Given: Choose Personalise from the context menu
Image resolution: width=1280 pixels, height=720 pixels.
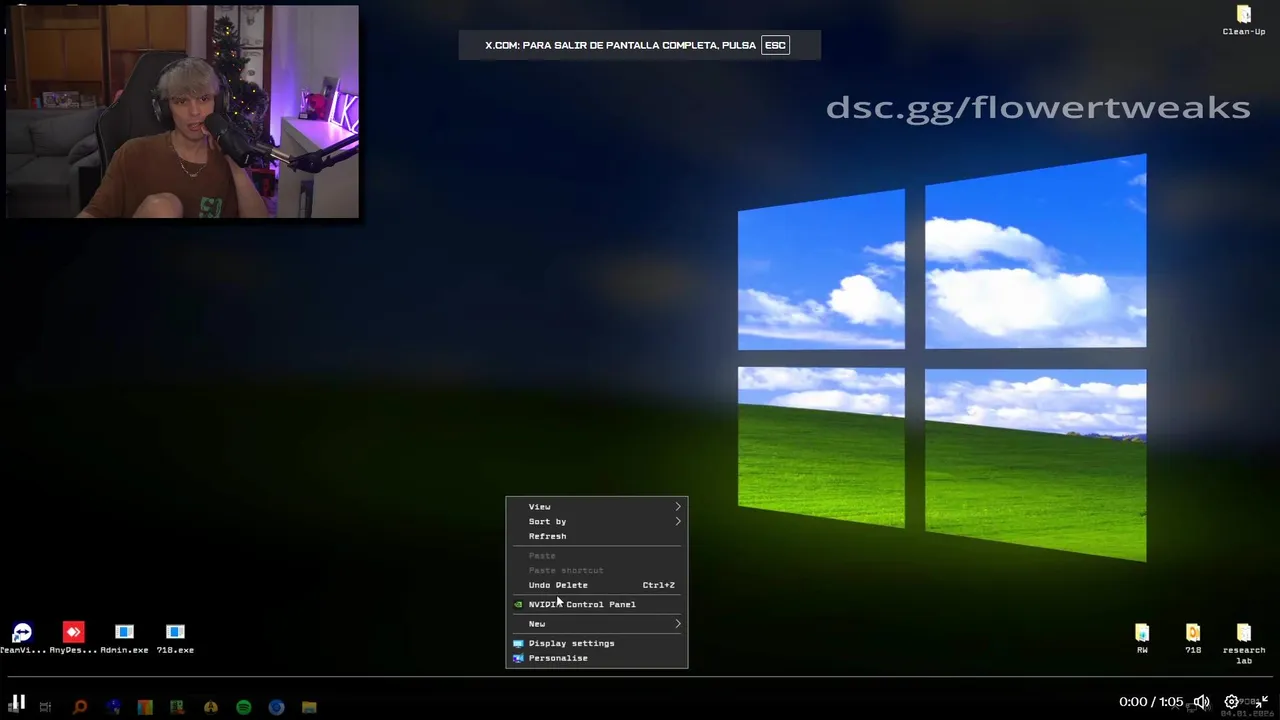Looking at the screenshot, I should 597,658.
